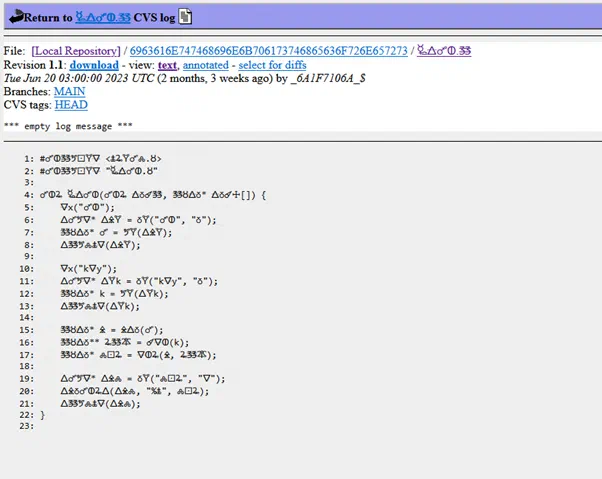Open the file name link ending the path
The width and height of the screenshot is (602, 479).
click(444, 51)
